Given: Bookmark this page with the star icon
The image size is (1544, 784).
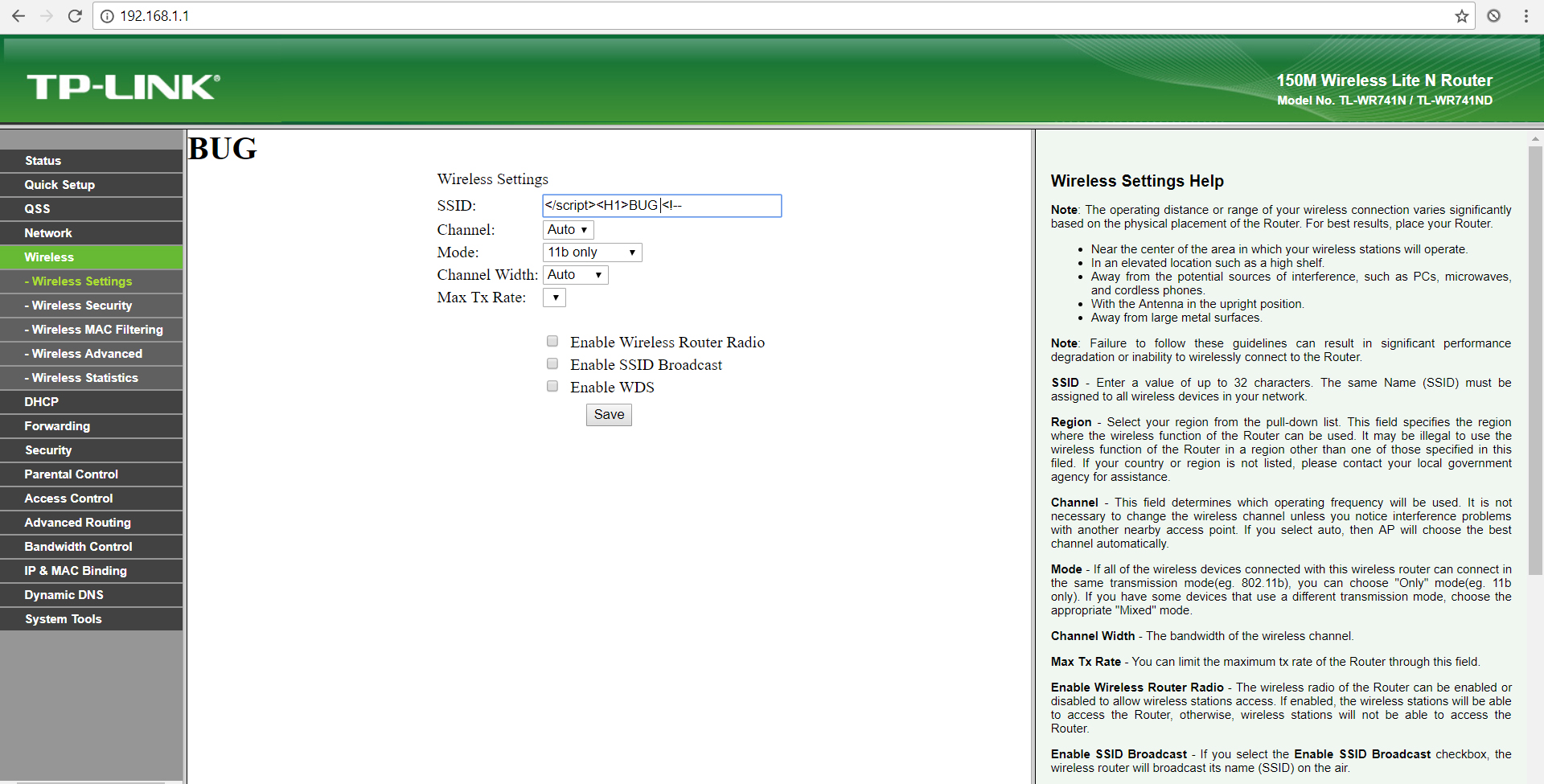Looking at the screenshot, I should [1461, 16].
